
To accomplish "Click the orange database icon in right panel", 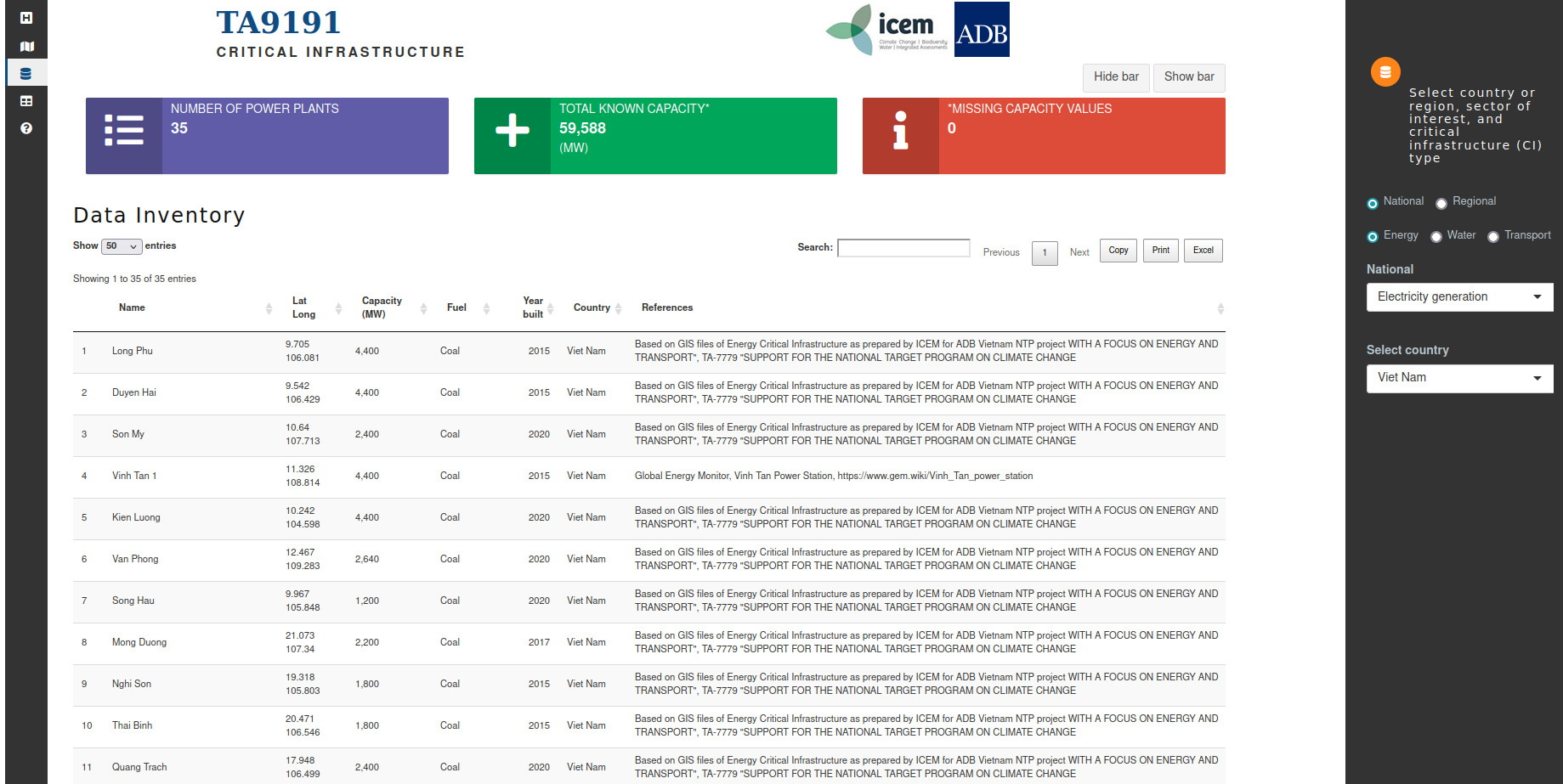I will pos(1385,72).
